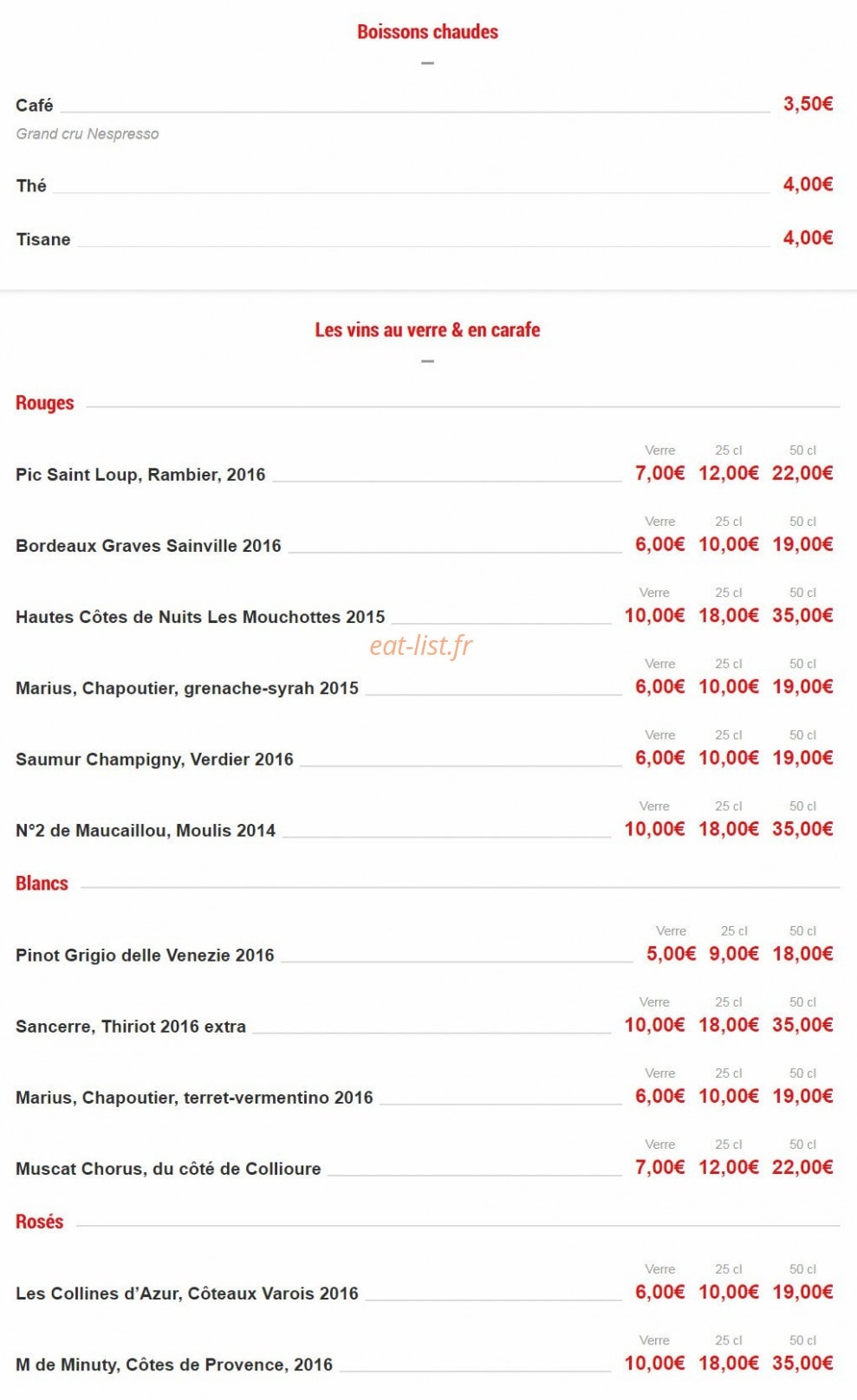Click the 22,00€ price for Pic Saint Loup
This screenshot has width=857, height=1400.
(x=802, y=473)
